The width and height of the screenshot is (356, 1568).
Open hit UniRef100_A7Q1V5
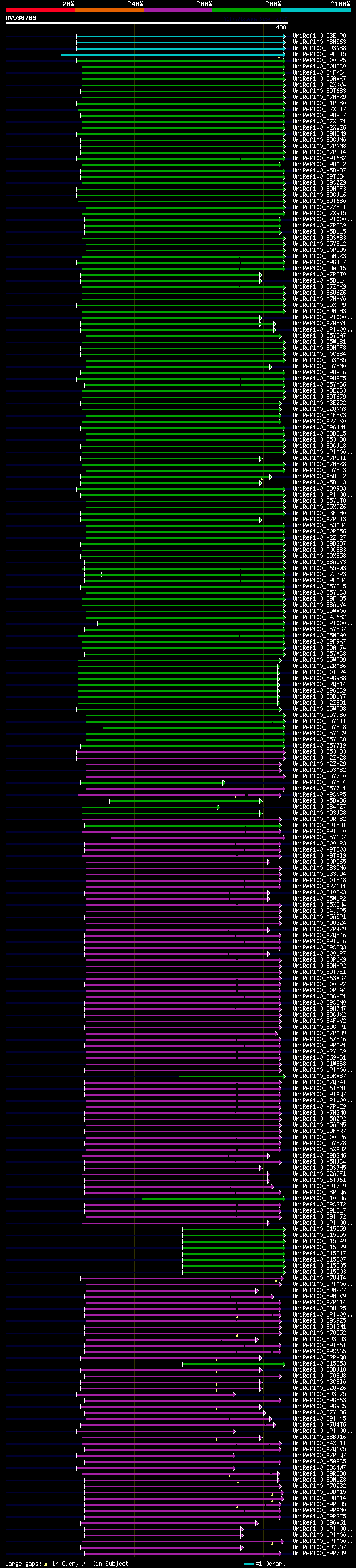click(x=319, y=1449)
